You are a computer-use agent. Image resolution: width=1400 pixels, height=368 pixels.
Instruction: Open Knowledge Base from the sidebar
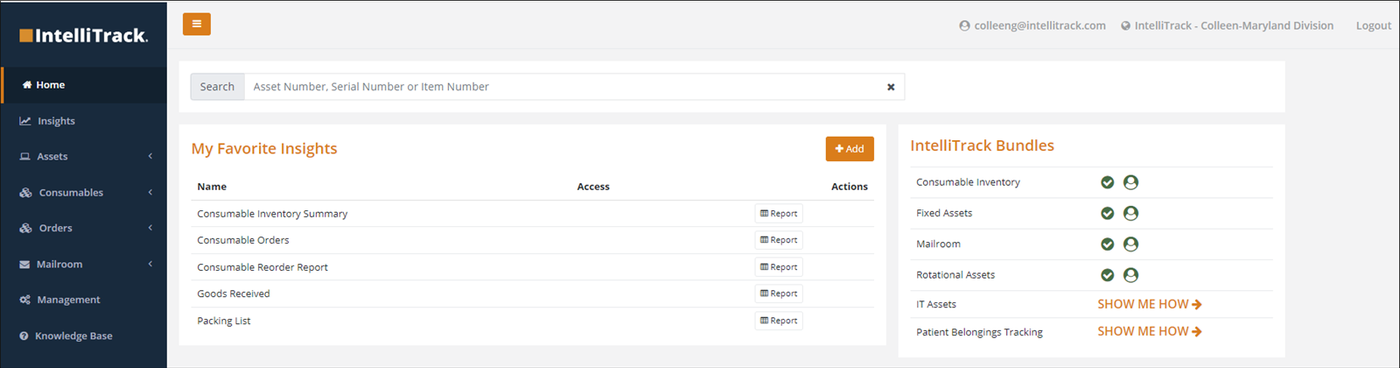[83, 336]
